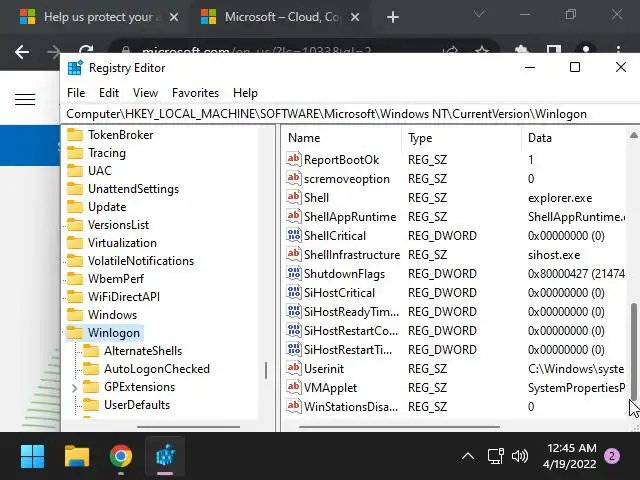Open the hamburger menu on the Microsoft page
This screenshot has height=480, width=640.
coord(25,99)
